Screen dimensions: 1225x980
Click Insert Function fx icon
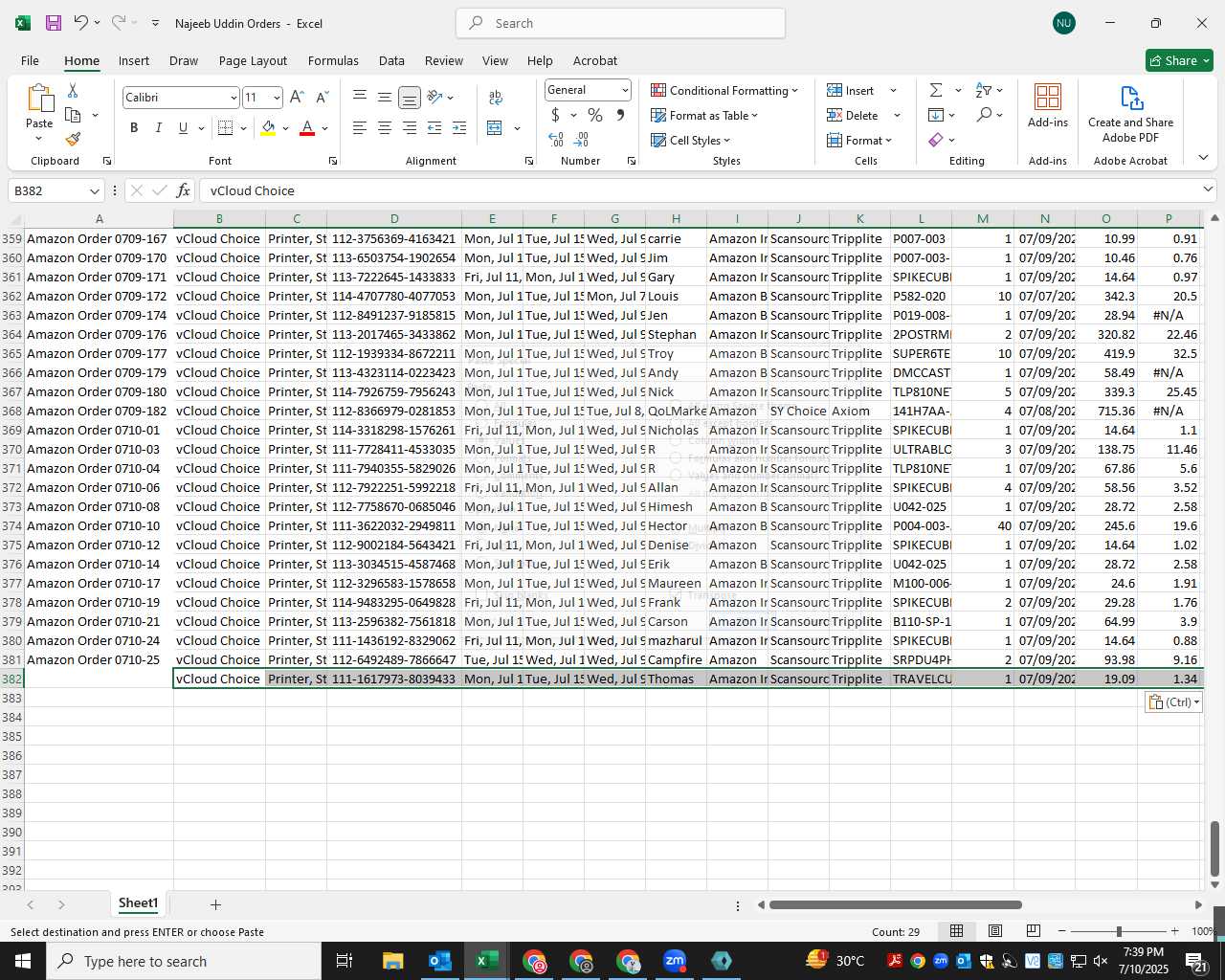pyautogui.click(x=184, y=190)
